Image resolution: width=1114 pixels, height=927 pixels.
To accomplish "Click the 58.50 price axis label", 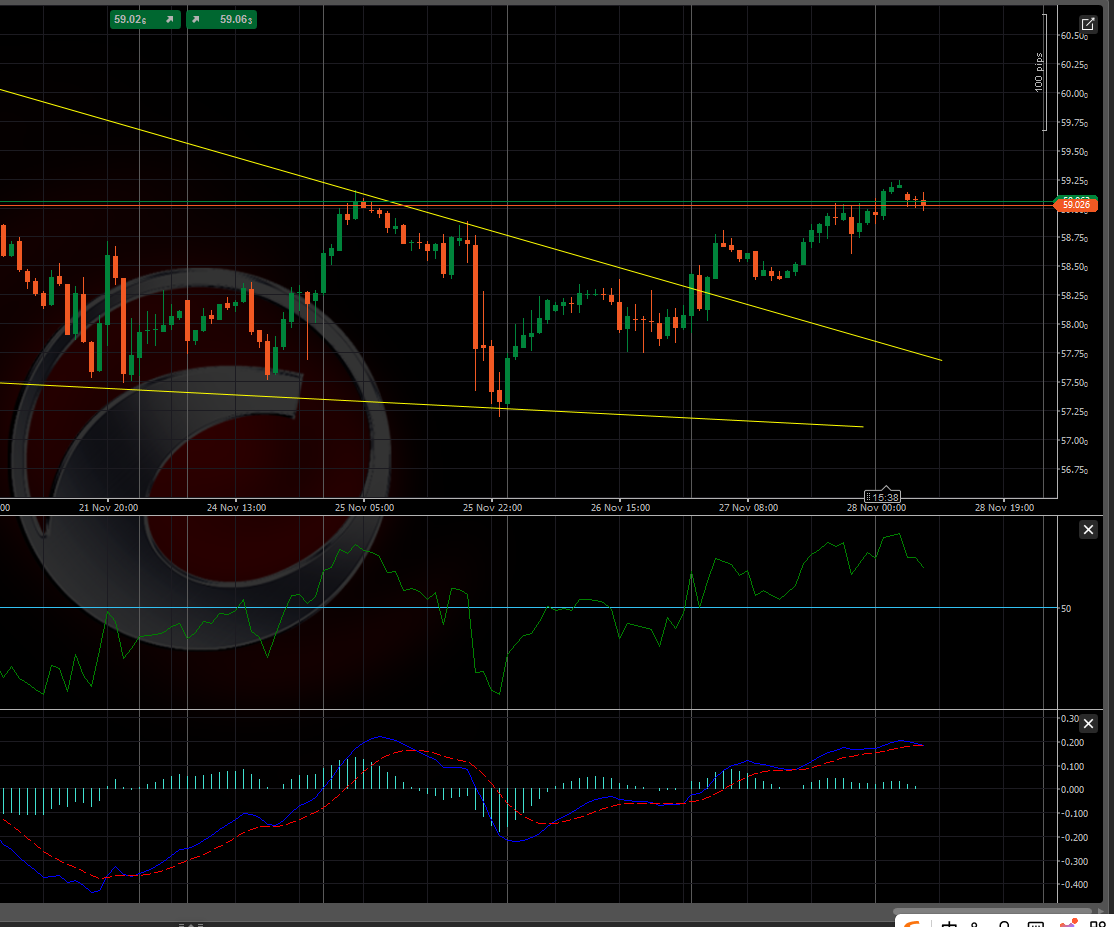I will click(x=1074, y=267).
